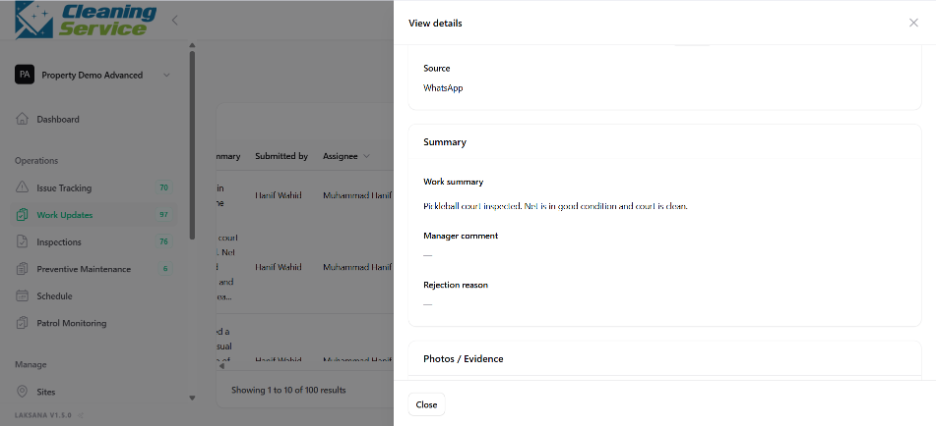Click the Cleaning Service logo
The width and height of the screenshot is (936, 426).
pyautogui.click(x=86, y=20)
